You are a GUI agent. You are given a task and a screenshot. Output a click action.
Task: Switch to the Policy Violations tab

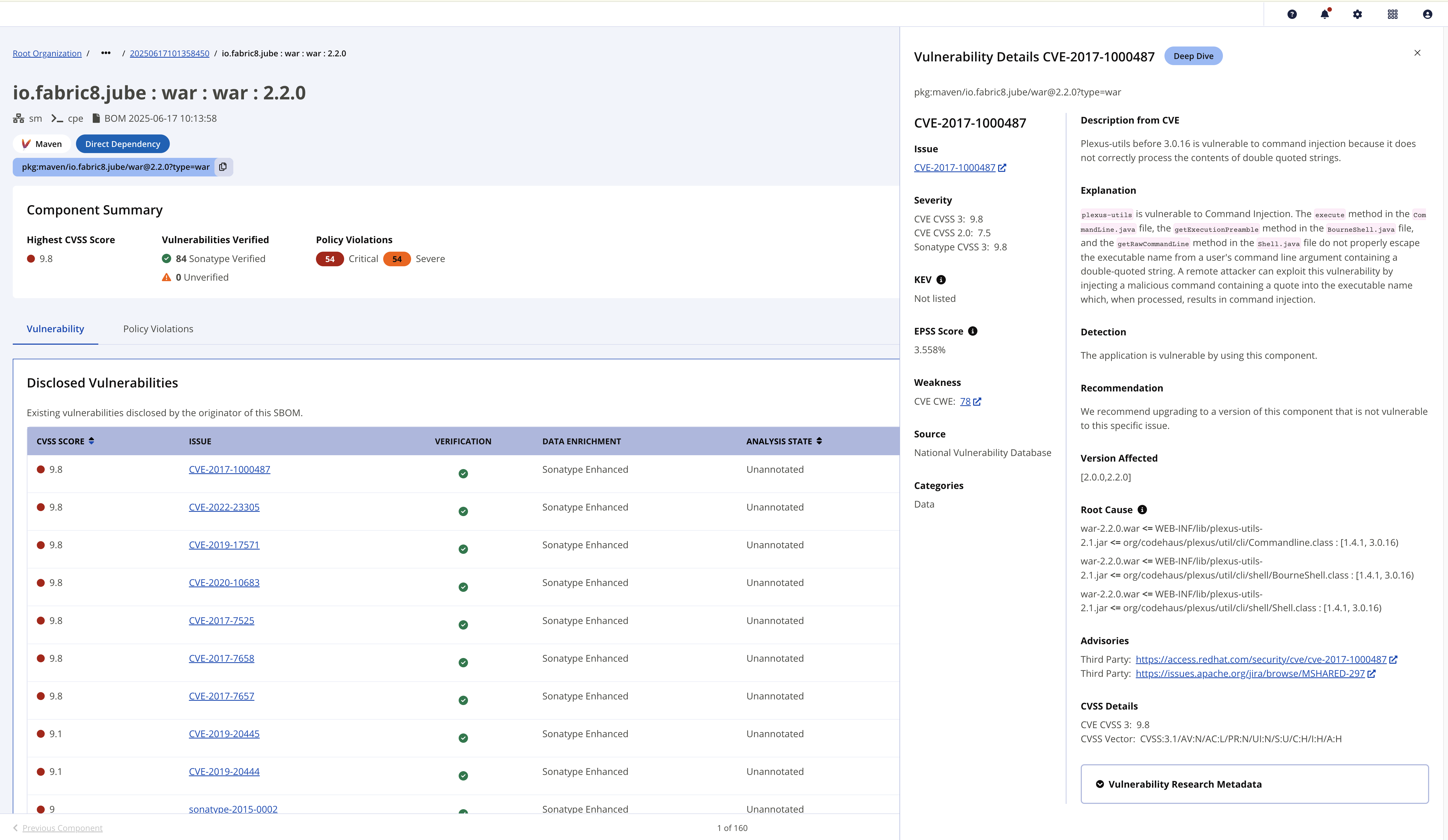tap(158, 329)
